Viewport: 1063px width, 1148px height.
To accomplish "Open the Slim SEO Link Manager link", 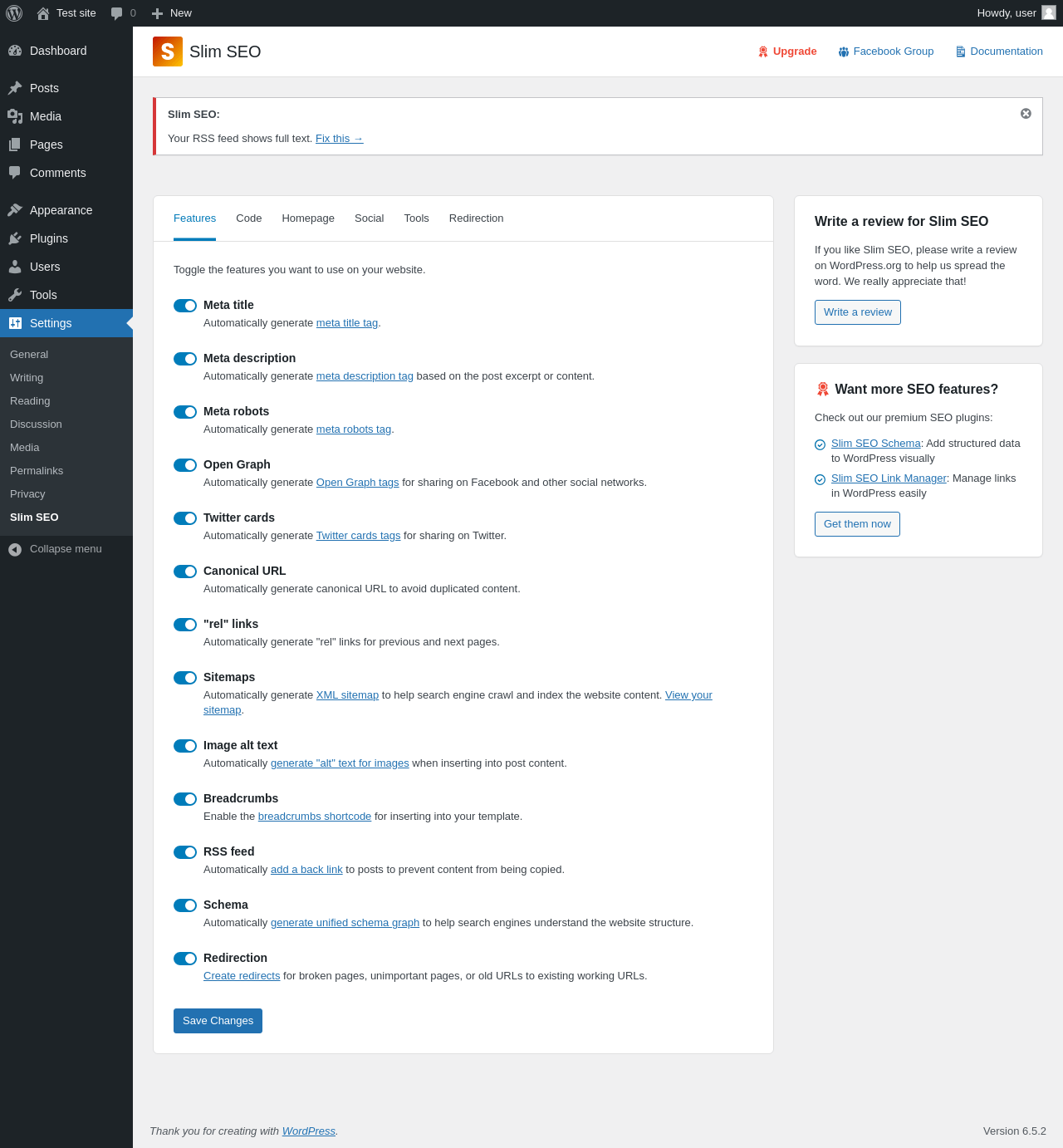I will (889, 478).
